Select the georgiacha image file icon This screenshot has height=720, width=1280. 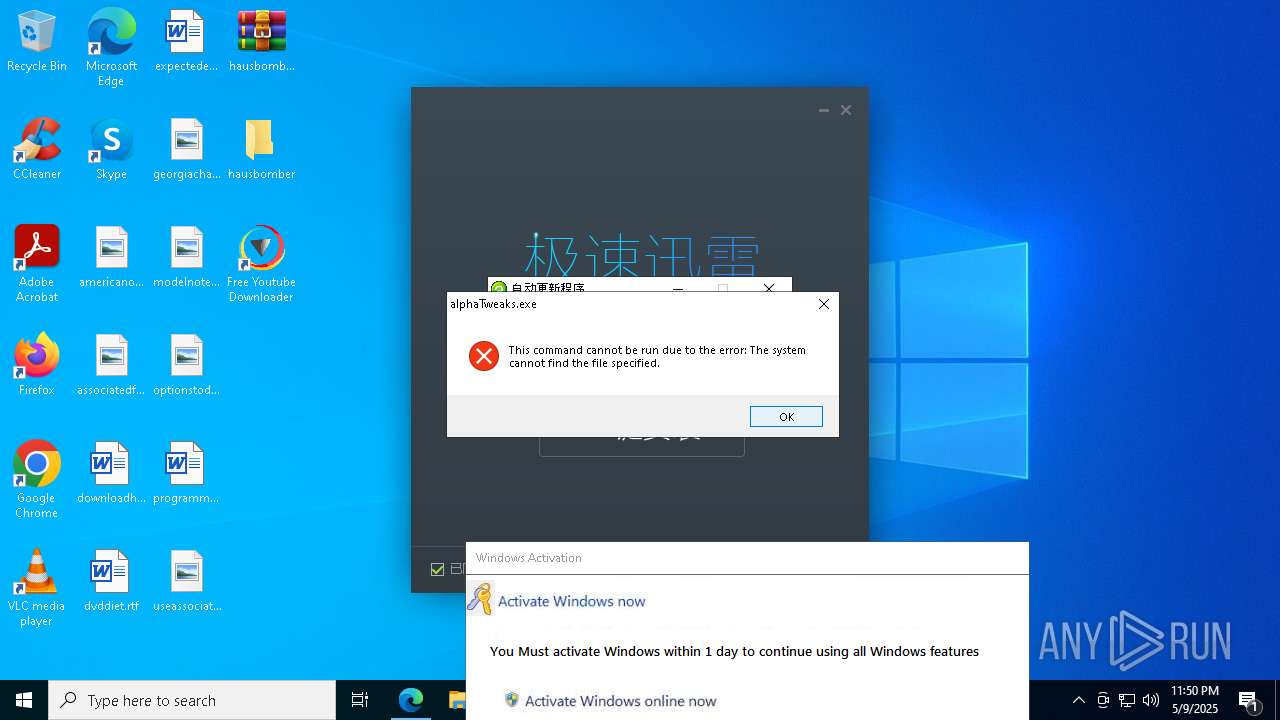click(x=186, y=150)
